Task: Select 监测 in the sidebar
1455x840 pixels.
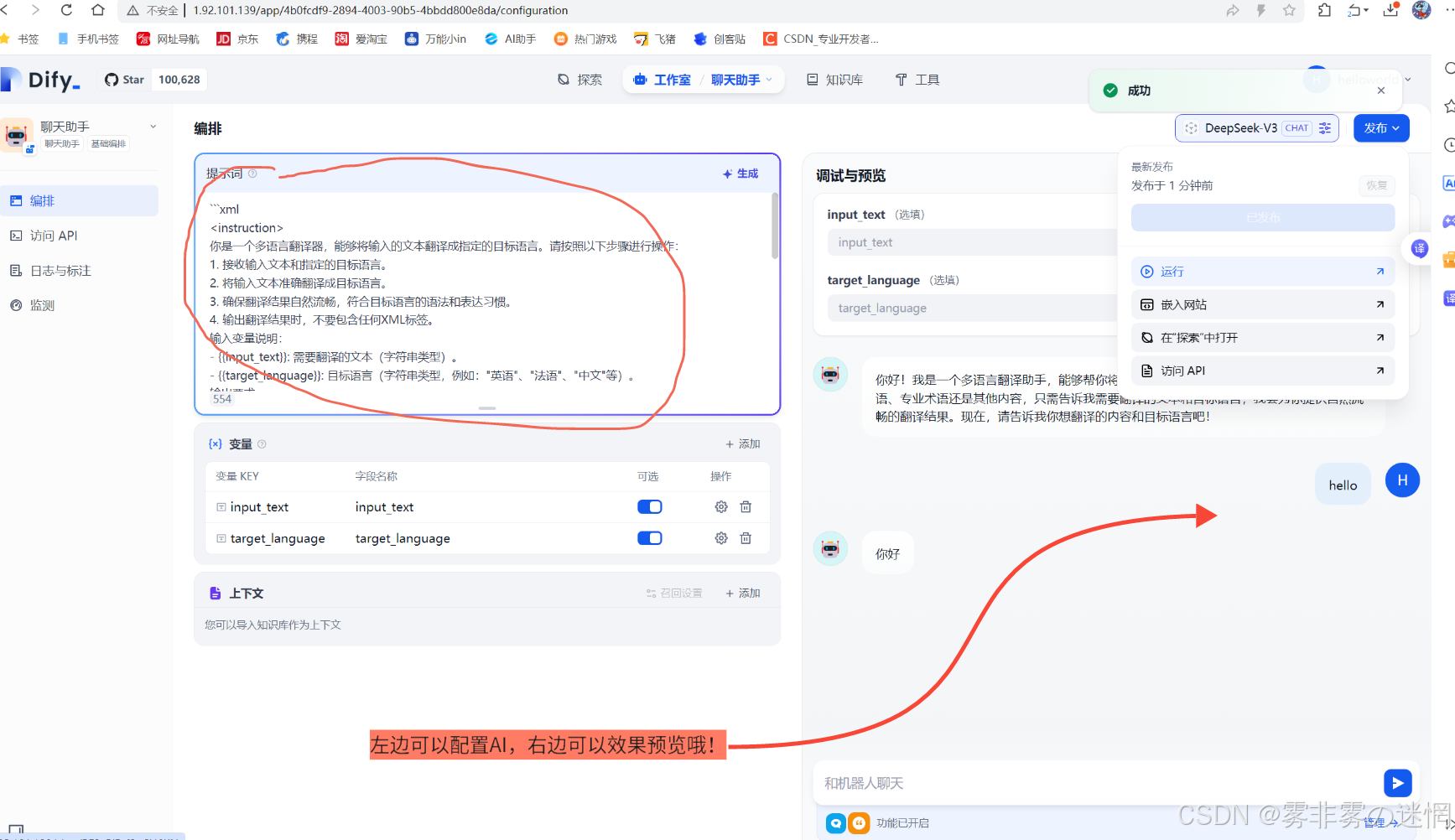Action: point(79,305)
